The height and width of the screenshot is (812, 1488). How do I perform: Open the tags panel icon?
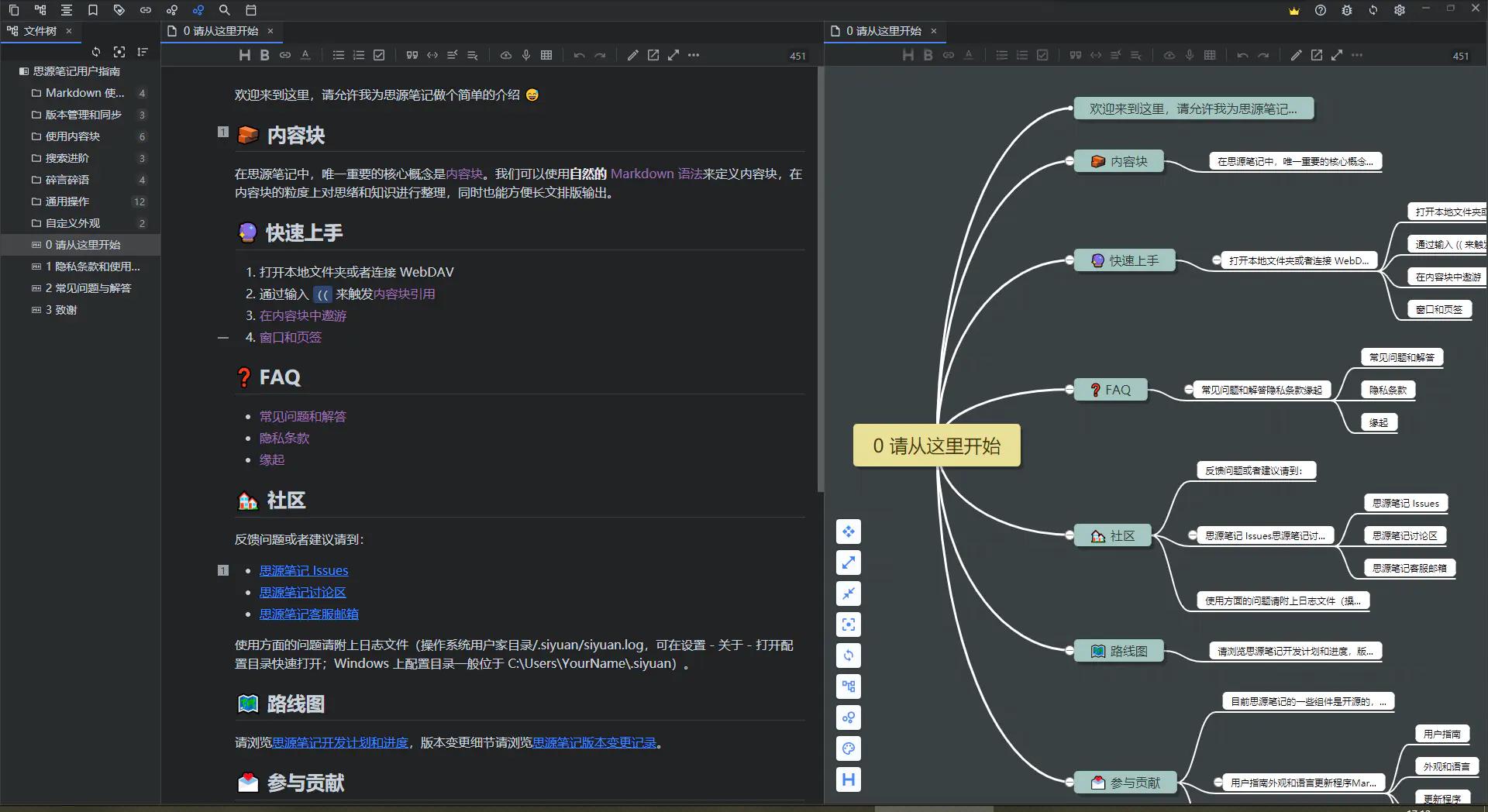(x=119, y=10)
